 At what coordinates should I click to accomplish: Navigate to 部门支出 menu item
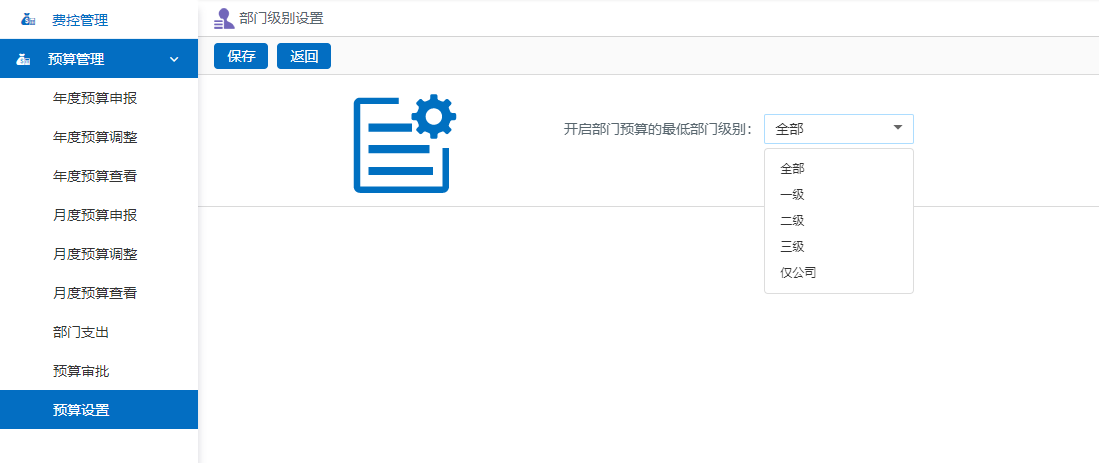(x=81, y=332)
